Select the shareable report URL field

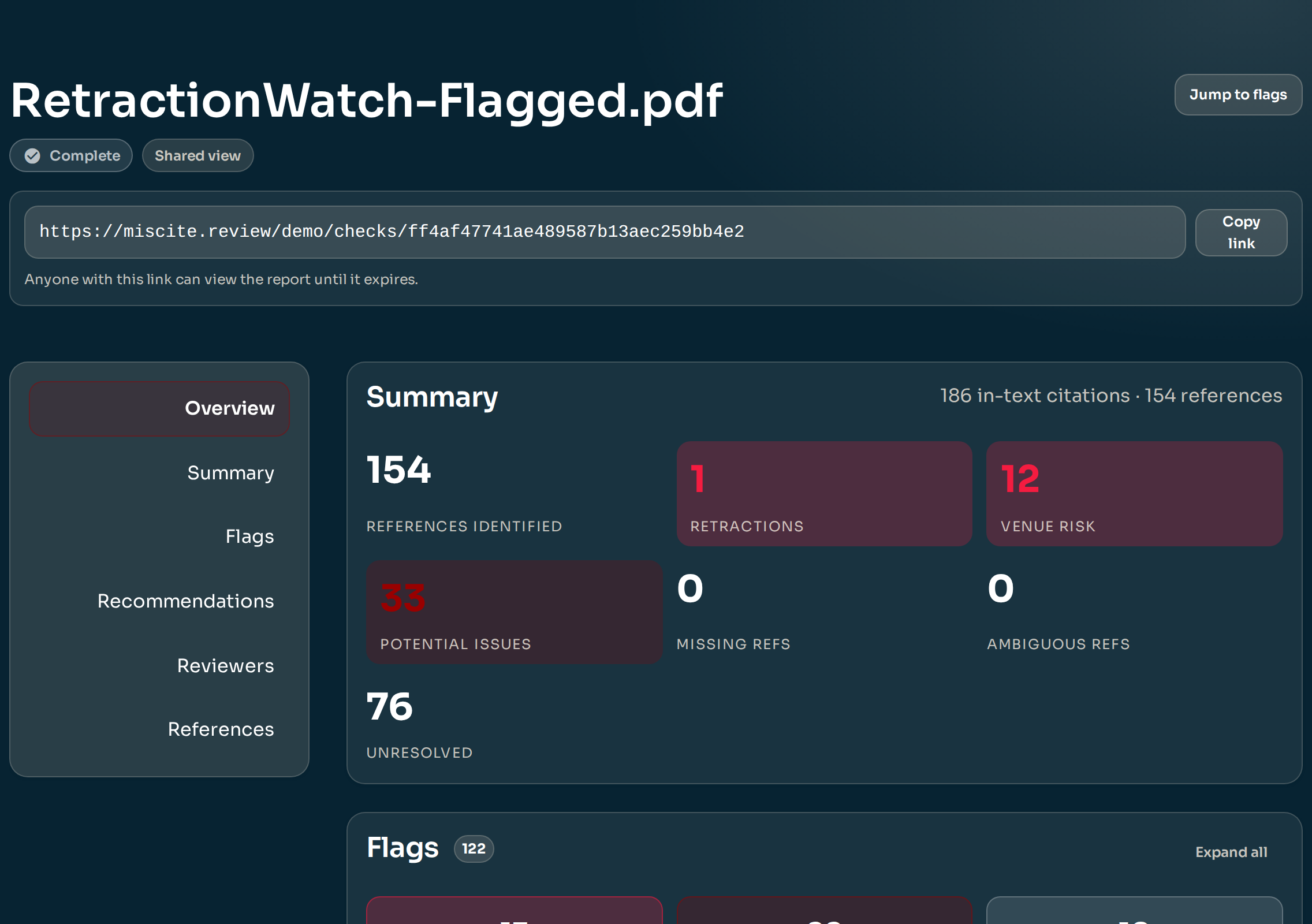604,232
